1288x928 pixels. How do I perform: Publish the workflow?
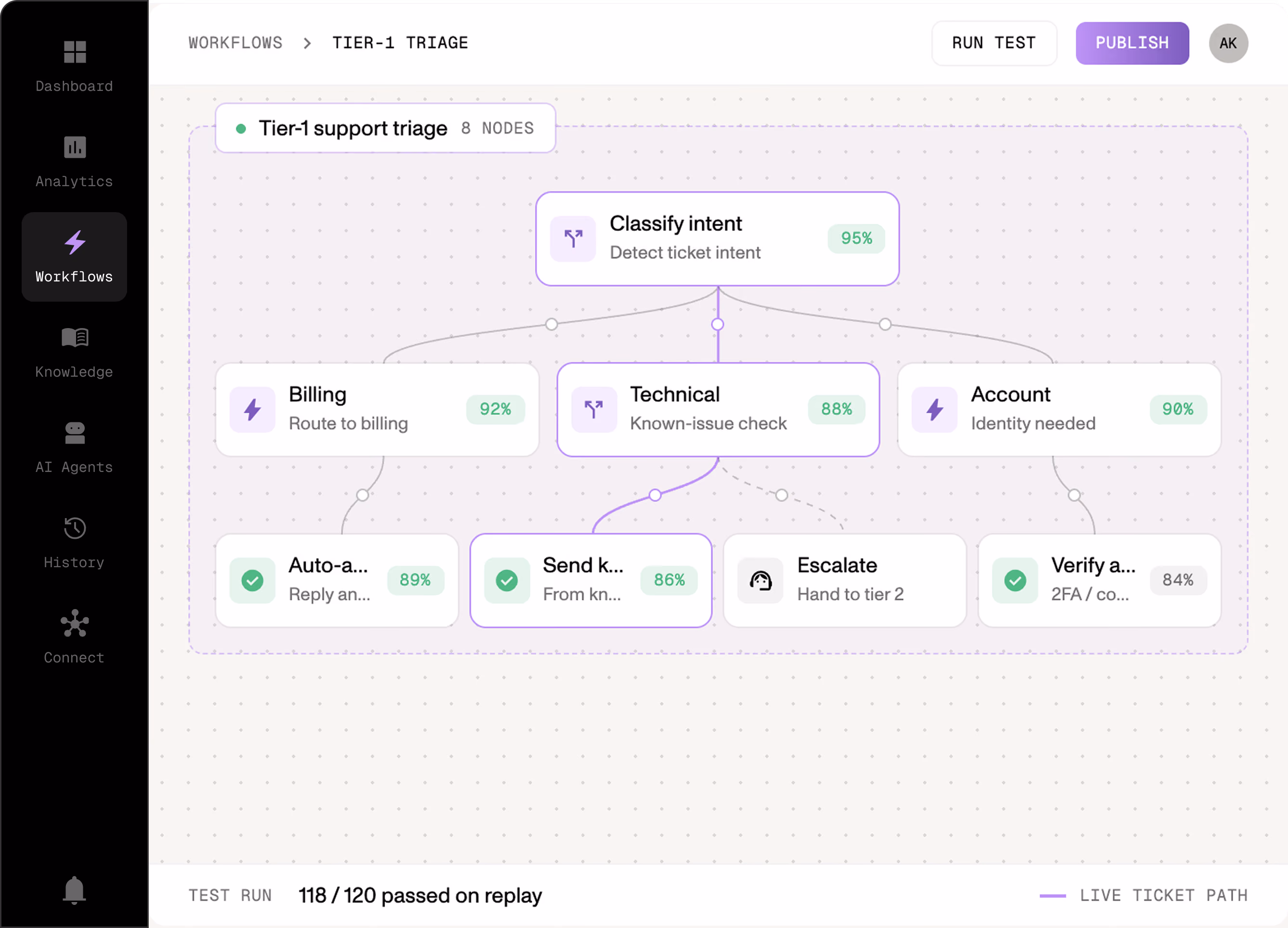tap(1132, 43)
